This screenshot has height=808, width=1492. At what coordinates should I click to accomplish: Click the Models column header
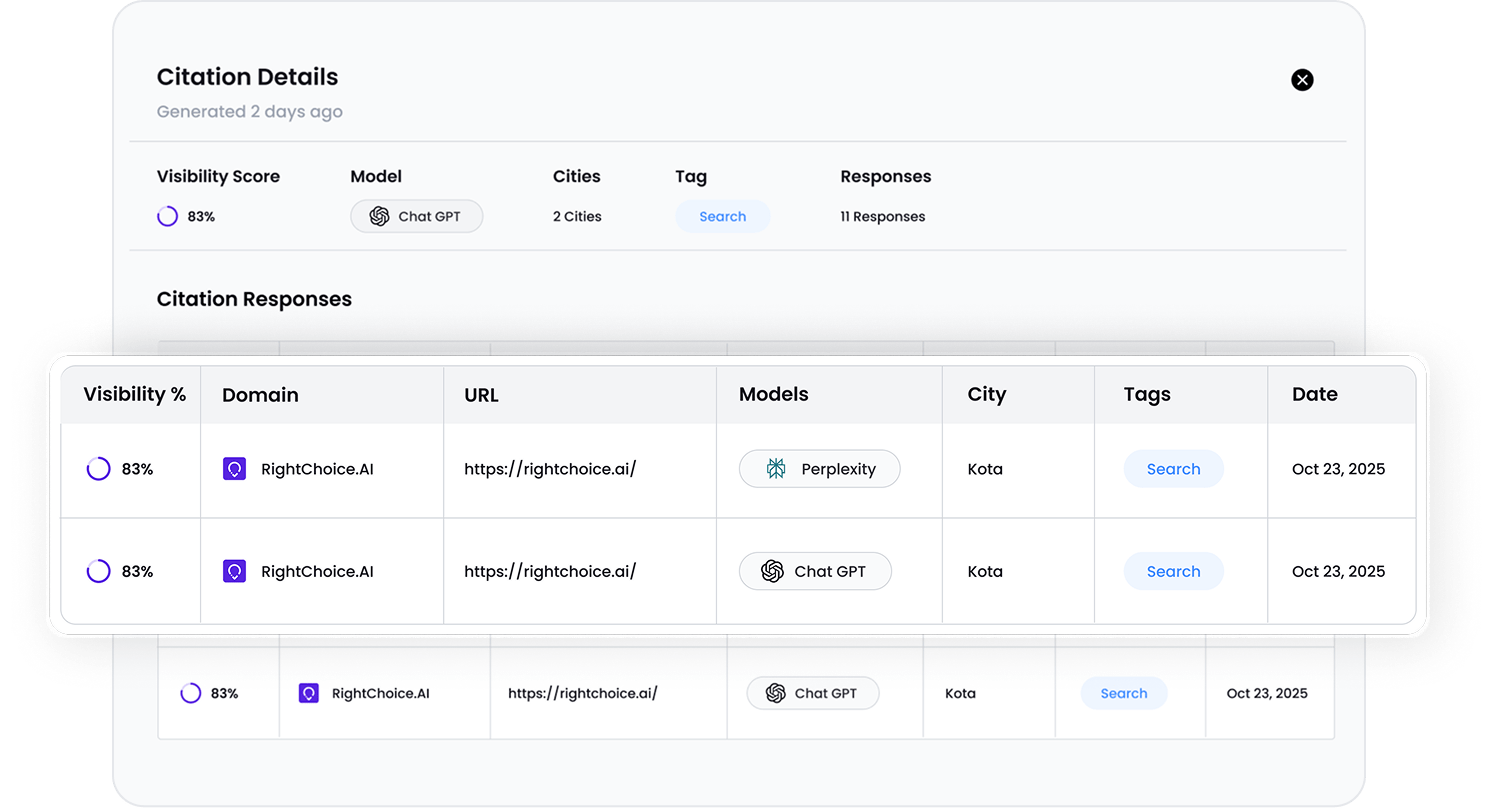(x=773, y=394)
